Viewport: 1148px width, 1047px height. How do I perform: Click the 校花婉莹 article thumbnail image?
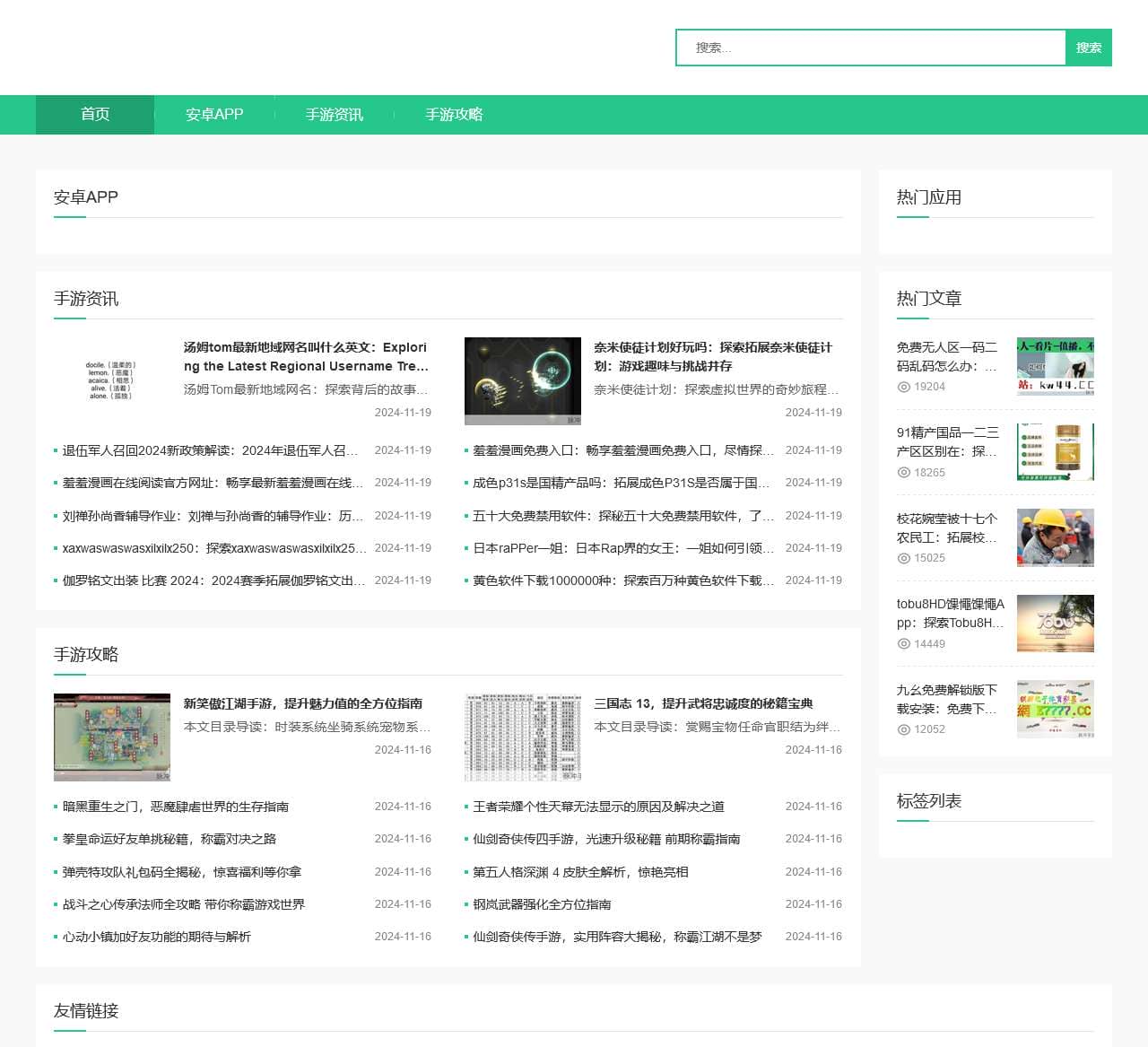pyautogui.click(x=1056, y=537)
